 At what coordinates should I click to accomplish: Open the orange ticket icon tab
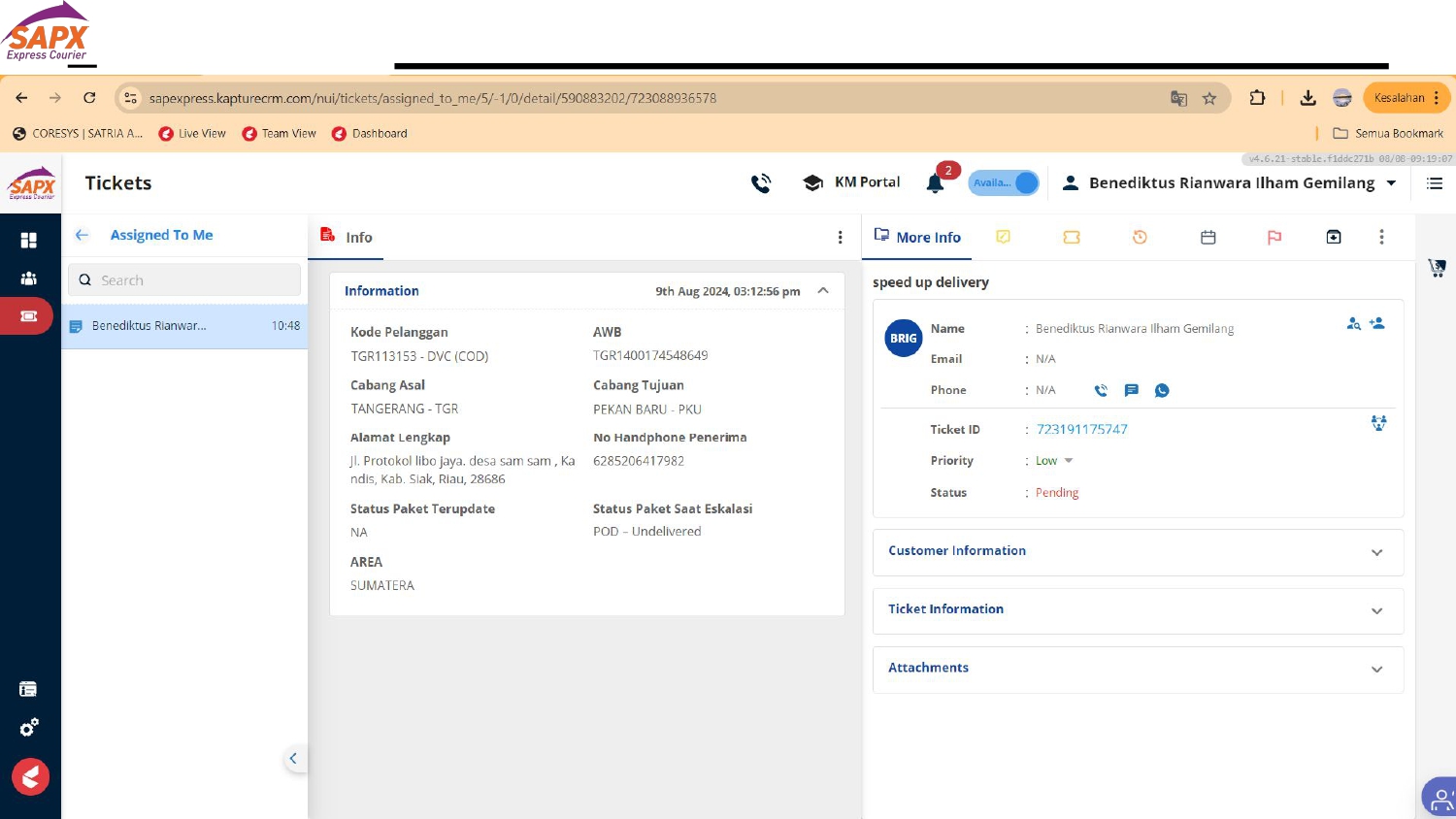click(1072, 237)
